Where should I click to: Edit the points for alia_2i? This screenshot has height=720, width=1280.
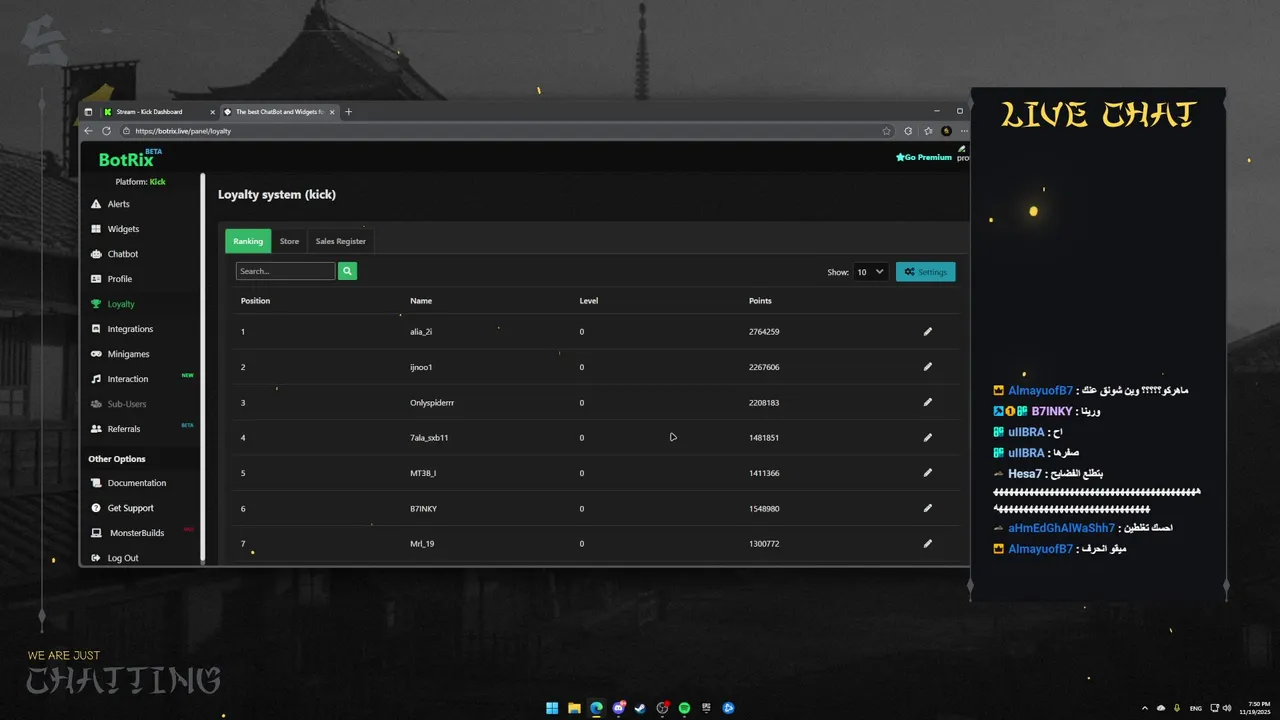point(927,331)
